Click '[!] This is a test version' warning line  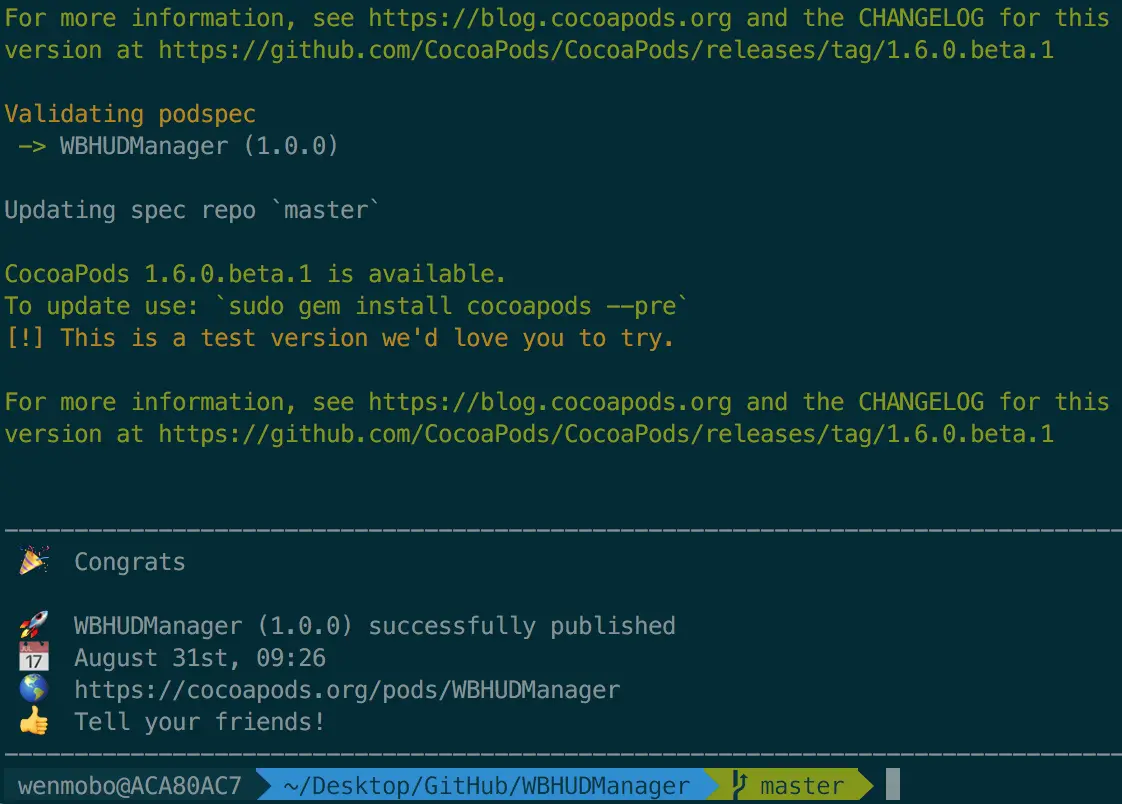click(339, 338)
